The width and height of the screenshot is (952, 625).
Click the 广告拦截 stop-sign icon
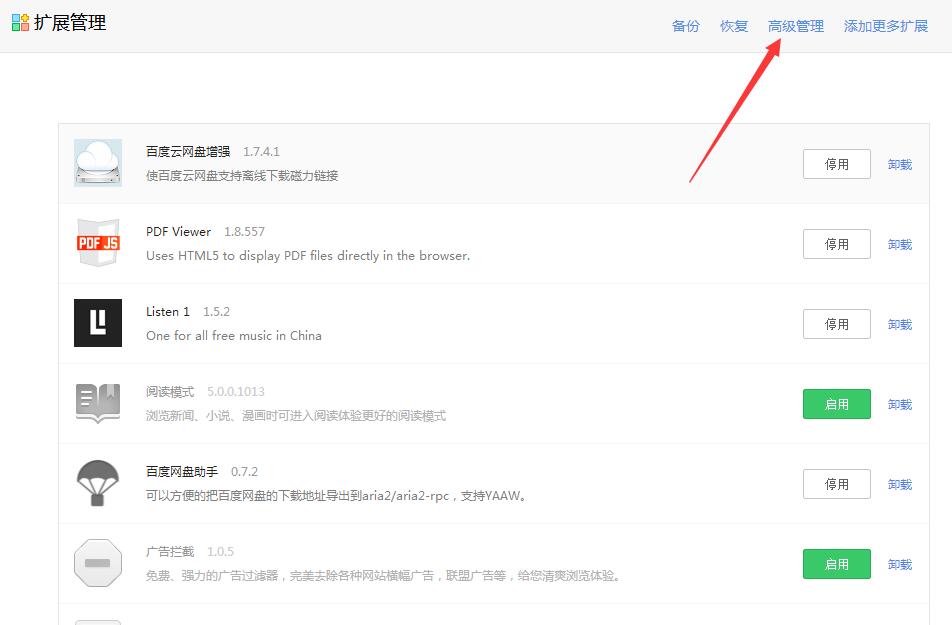click(97, 563)
